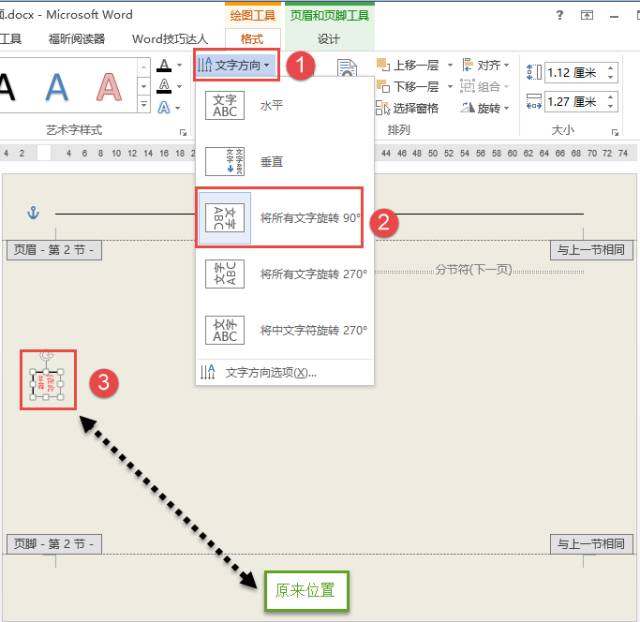Screen dimensions: 640x622
Task: Expand the text fill color dropdown arrow
Action: [x=179, y=65]
